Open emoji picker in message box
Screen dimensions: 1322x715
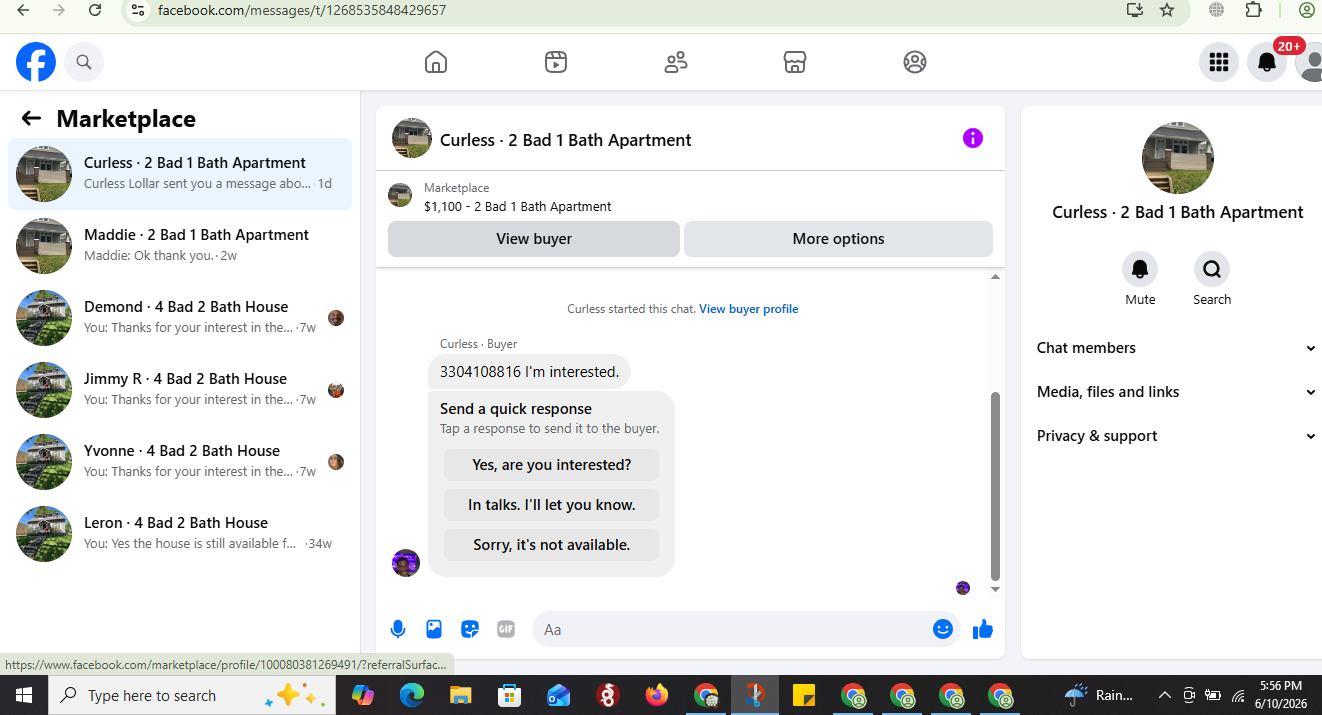(x=942, y=629)
